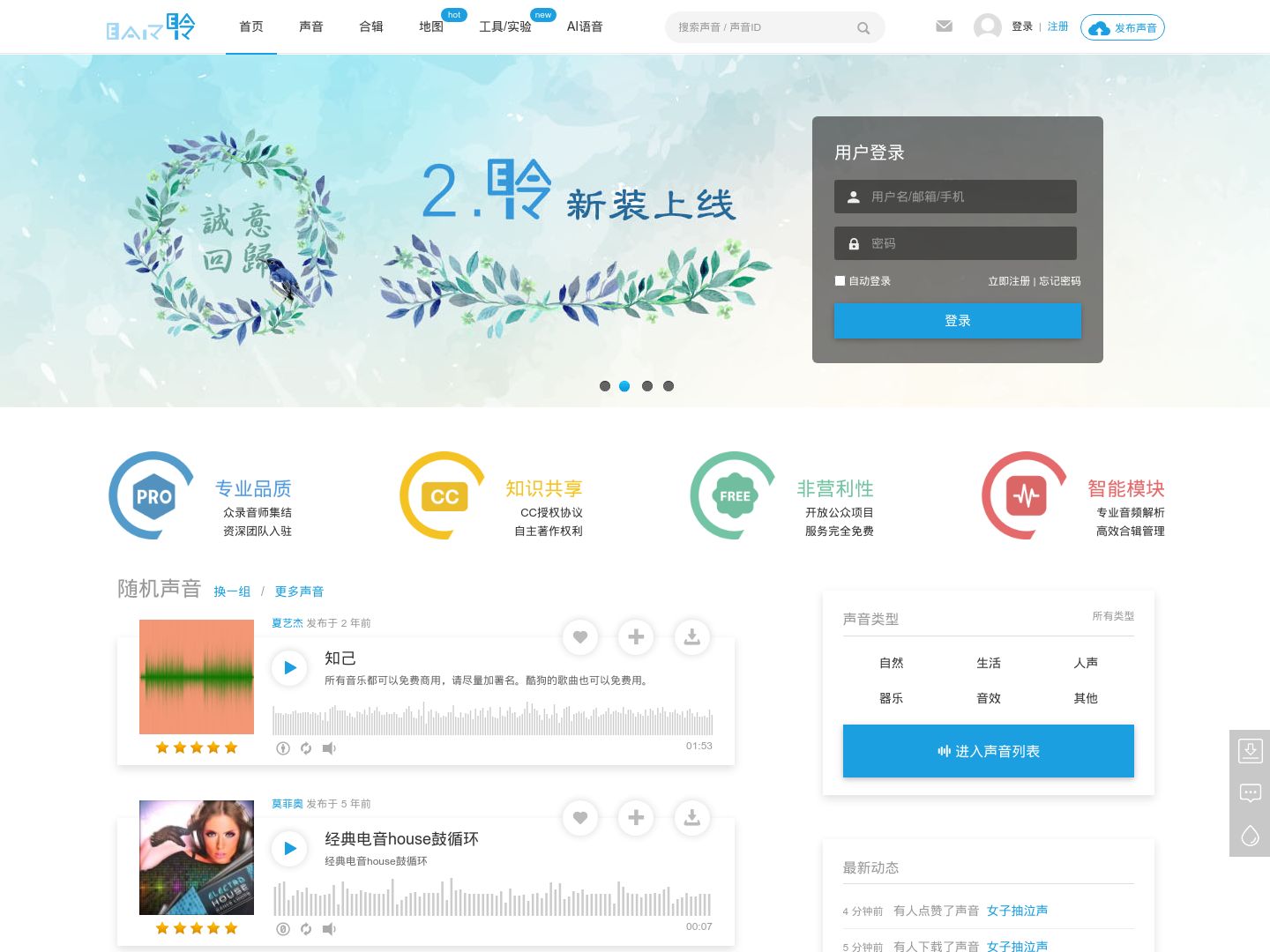
Task: Open the AI语音 nav item
Action: click(x=585, y=26)
